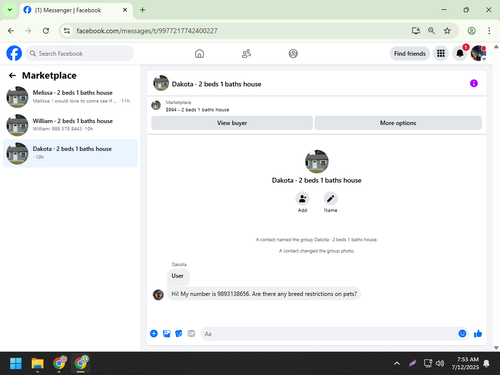500x375 pixels.
Task: Open the account profile picture menu
Action: pos(478,53)
